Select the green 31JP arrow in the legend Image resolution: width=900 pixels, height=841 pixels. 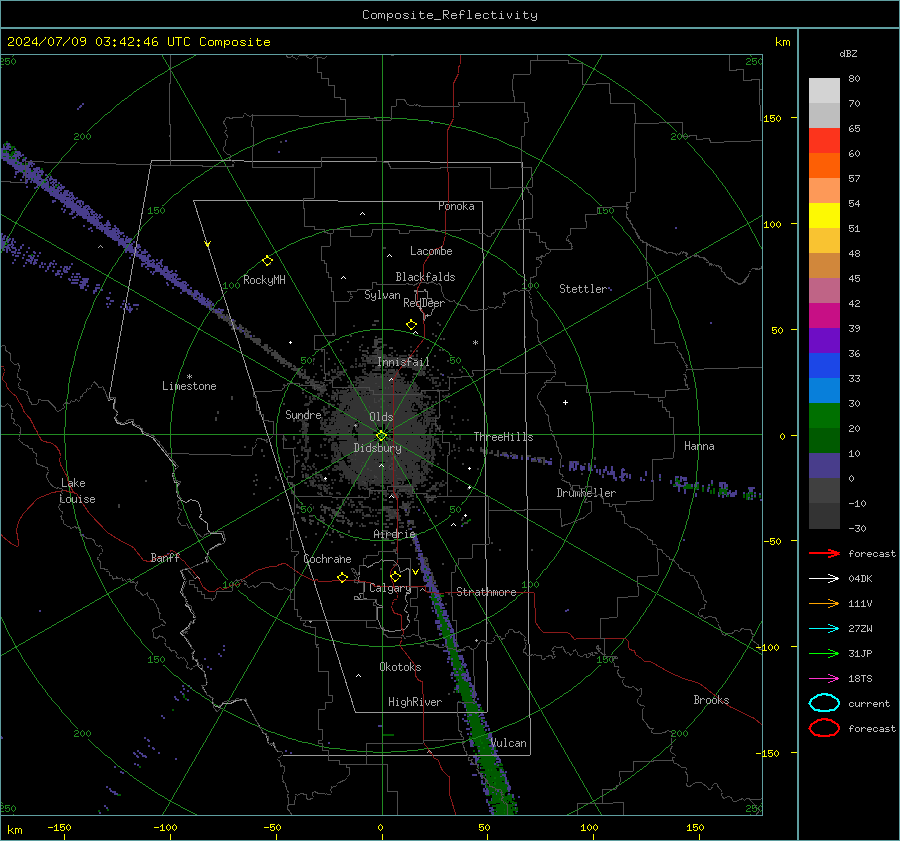tap(824, 653)
